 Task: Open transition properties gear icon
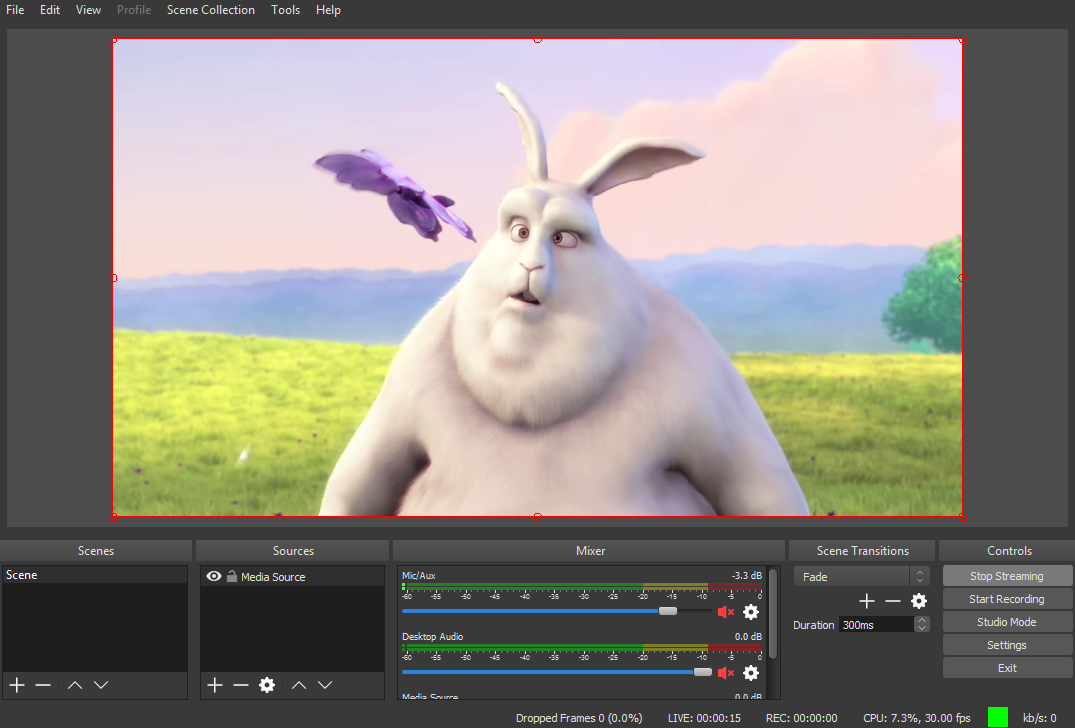pos(919,601)
